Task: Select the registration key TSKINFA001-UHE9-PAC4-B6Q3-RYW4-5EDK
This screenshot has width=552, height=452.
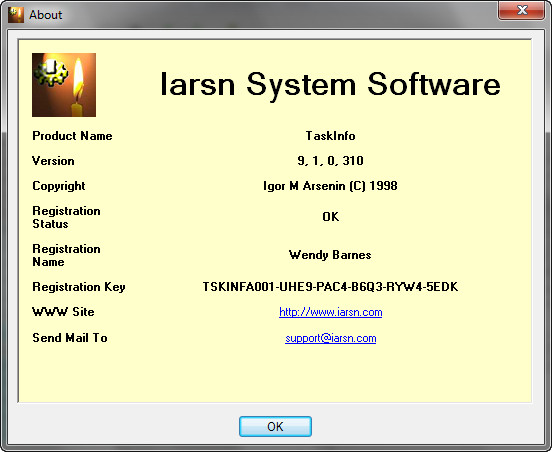Action: click(x=330, y=287)
